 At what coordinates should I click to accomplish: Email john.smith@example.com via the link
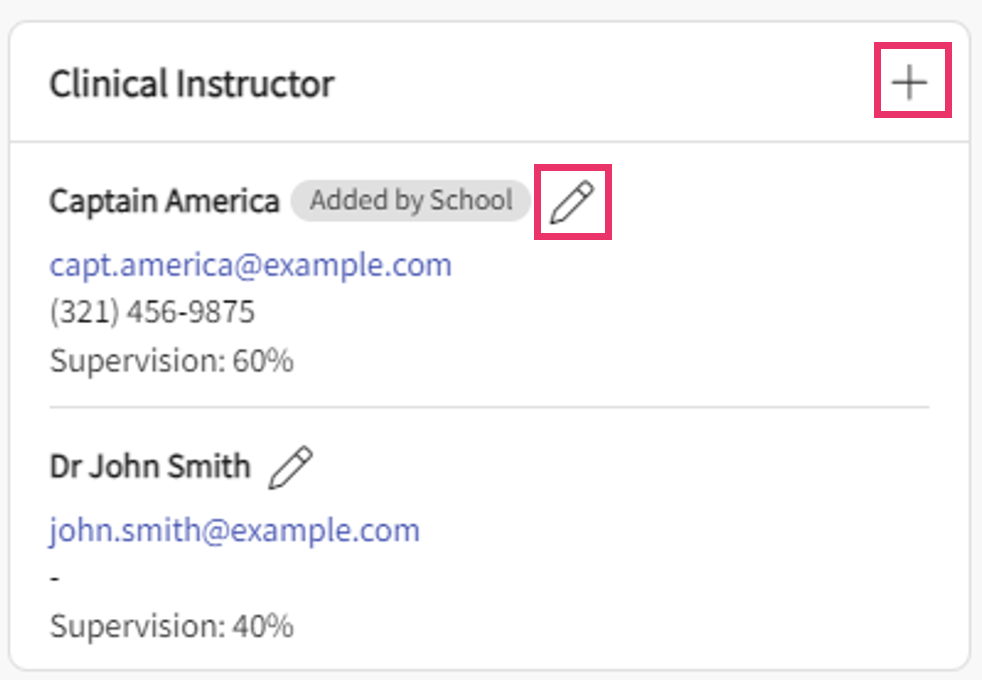[234, 530]
